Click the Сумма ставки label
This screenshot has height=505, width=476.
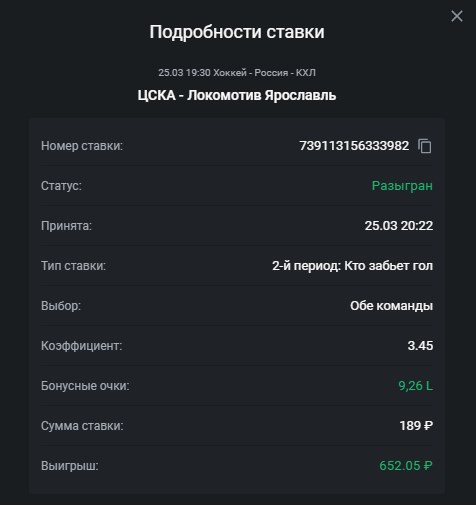82,426
